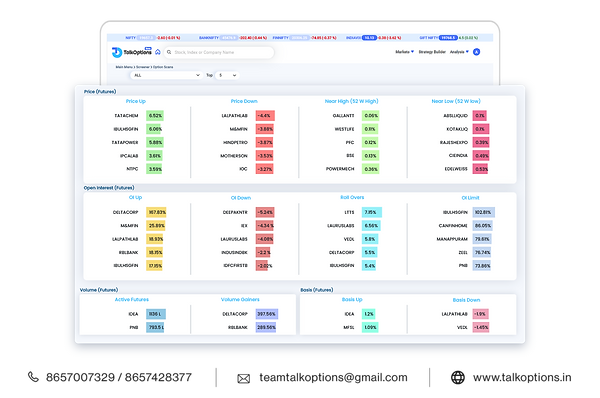This screenshot has width=600, height=398.
Task: Click the phone icon in the footer
Action: point(33,377)
